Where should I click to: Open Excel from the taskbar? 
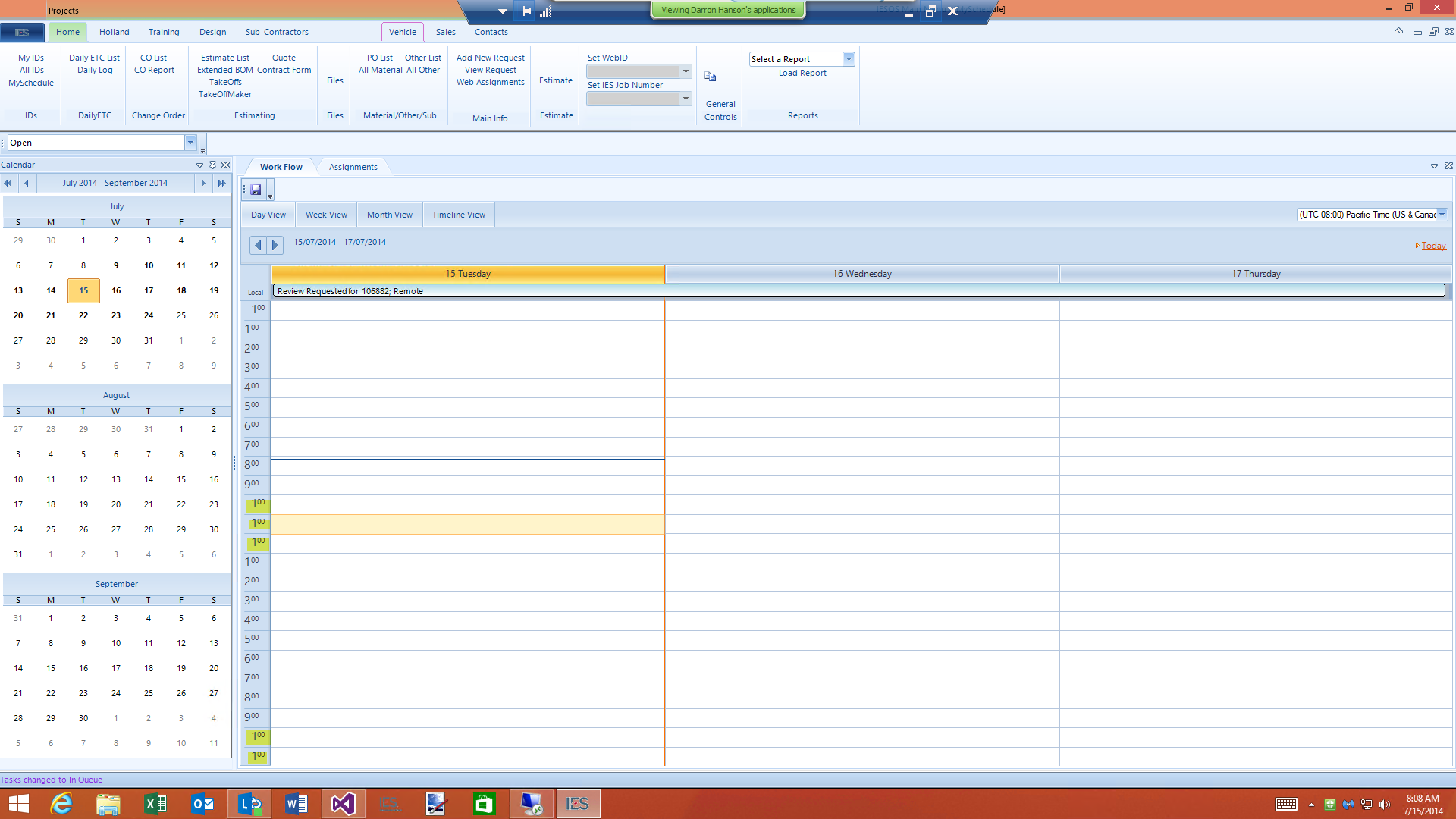[x=155, y=803]
